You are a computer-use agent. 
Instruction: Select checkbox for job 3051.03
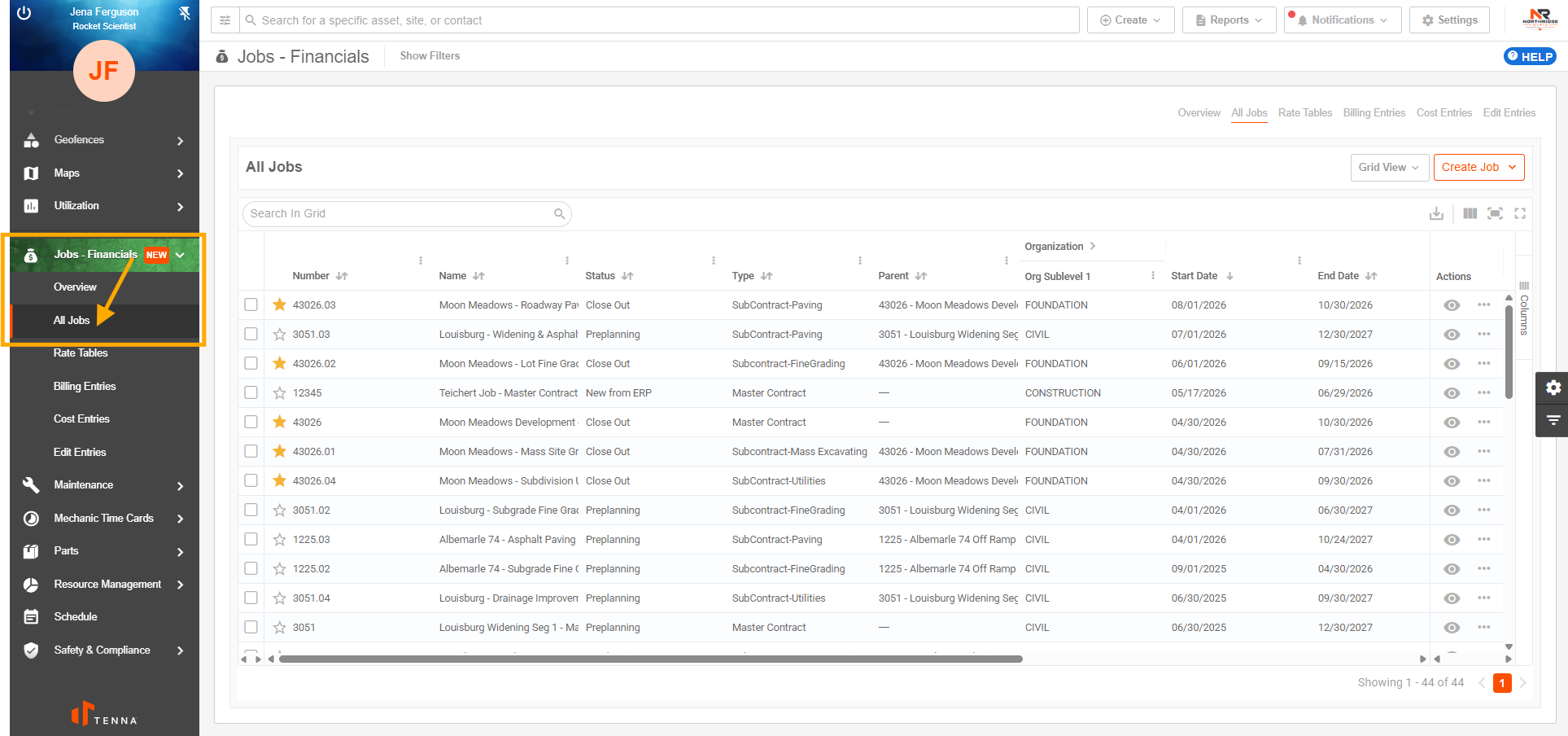pyautogui.click(x=251, y=334)
